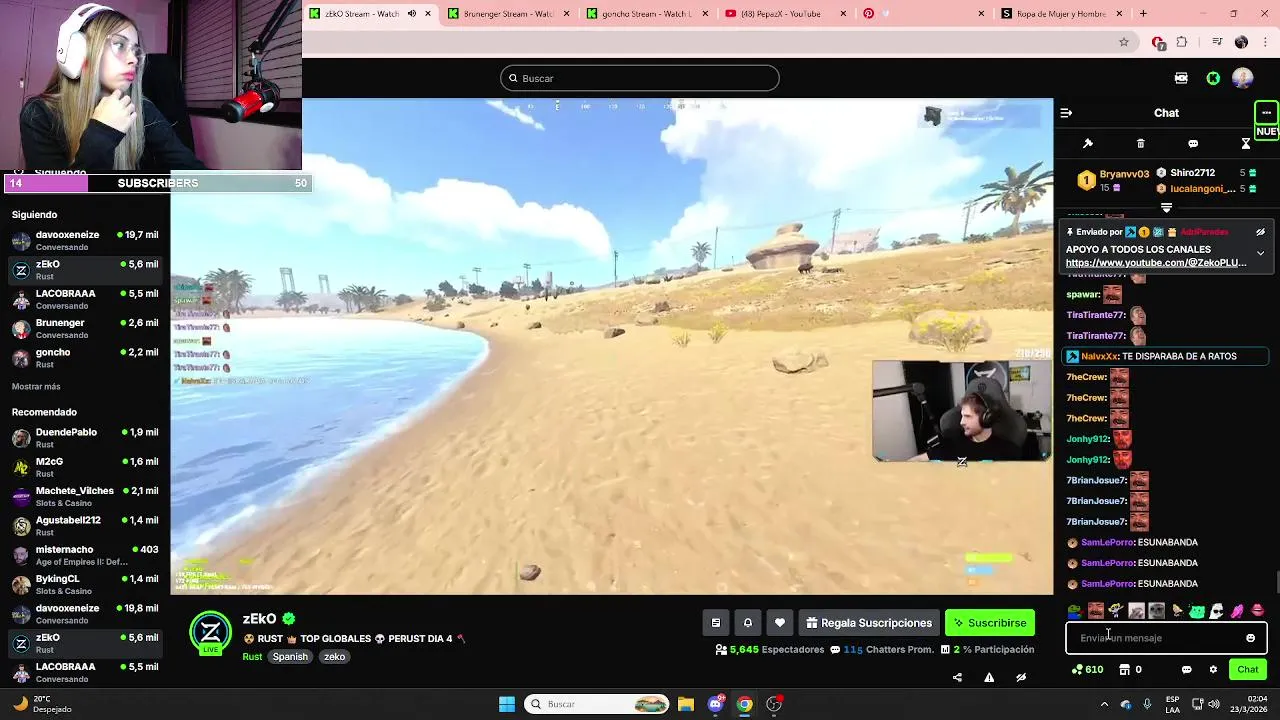Image resolution: width=1280 pixels, height=720 pixels.
Task: Open the Kick green logo icon top right
Action: tap(1213, 78)
